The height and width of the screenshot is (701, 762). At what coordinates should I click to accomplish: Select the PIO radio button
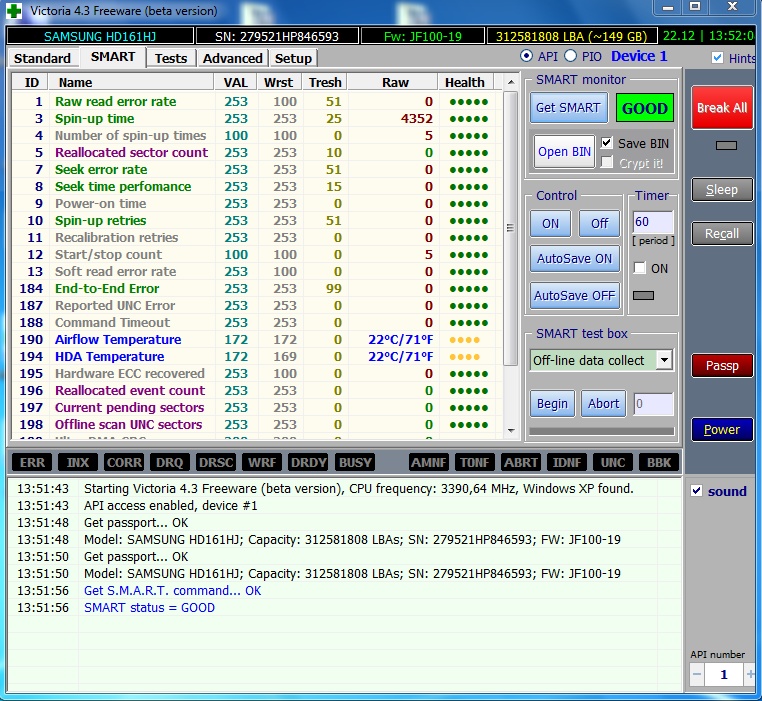pyautogui.click(x=571, y=56)
